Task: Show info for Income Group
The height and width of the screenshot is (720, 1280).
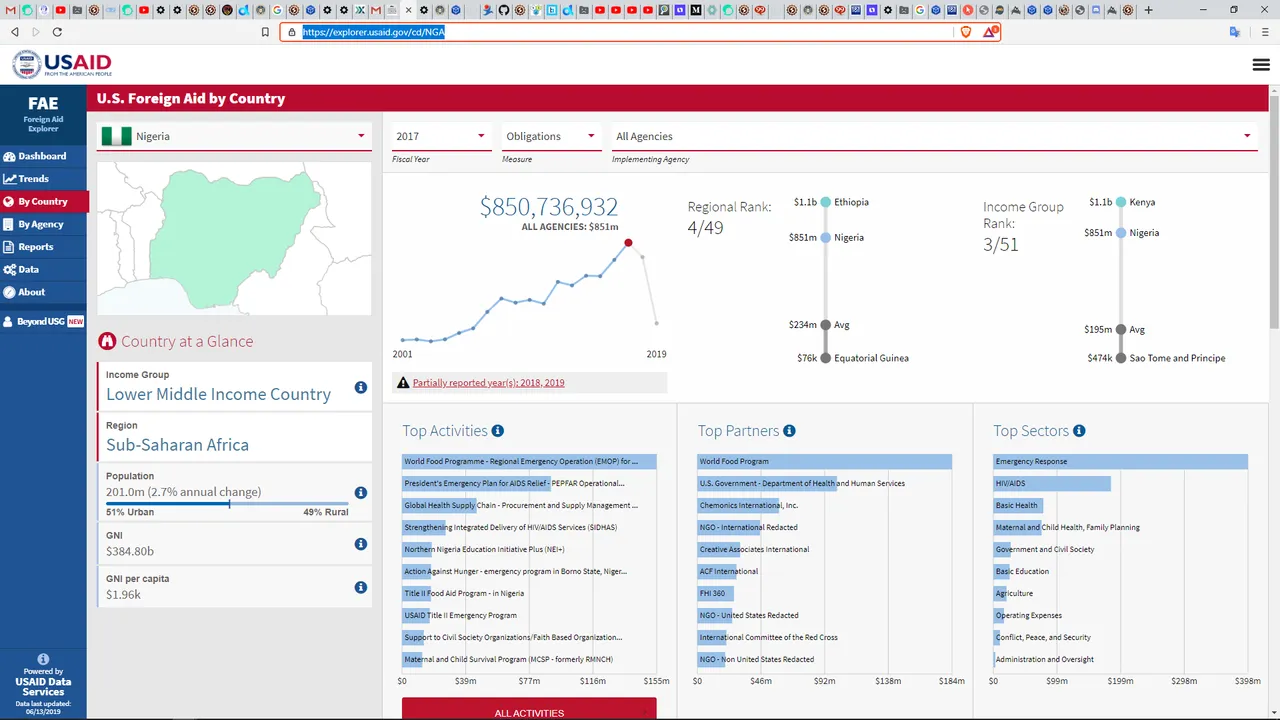Action: coord(361,388)
